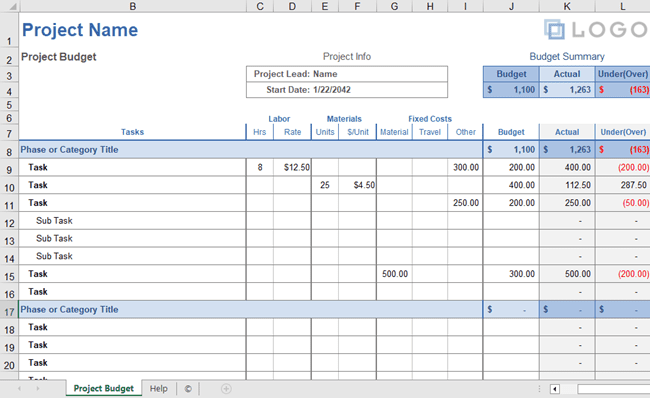Select rate cell $12.50
Viewport: 650px width, 398px height.
tap(292, 167)
